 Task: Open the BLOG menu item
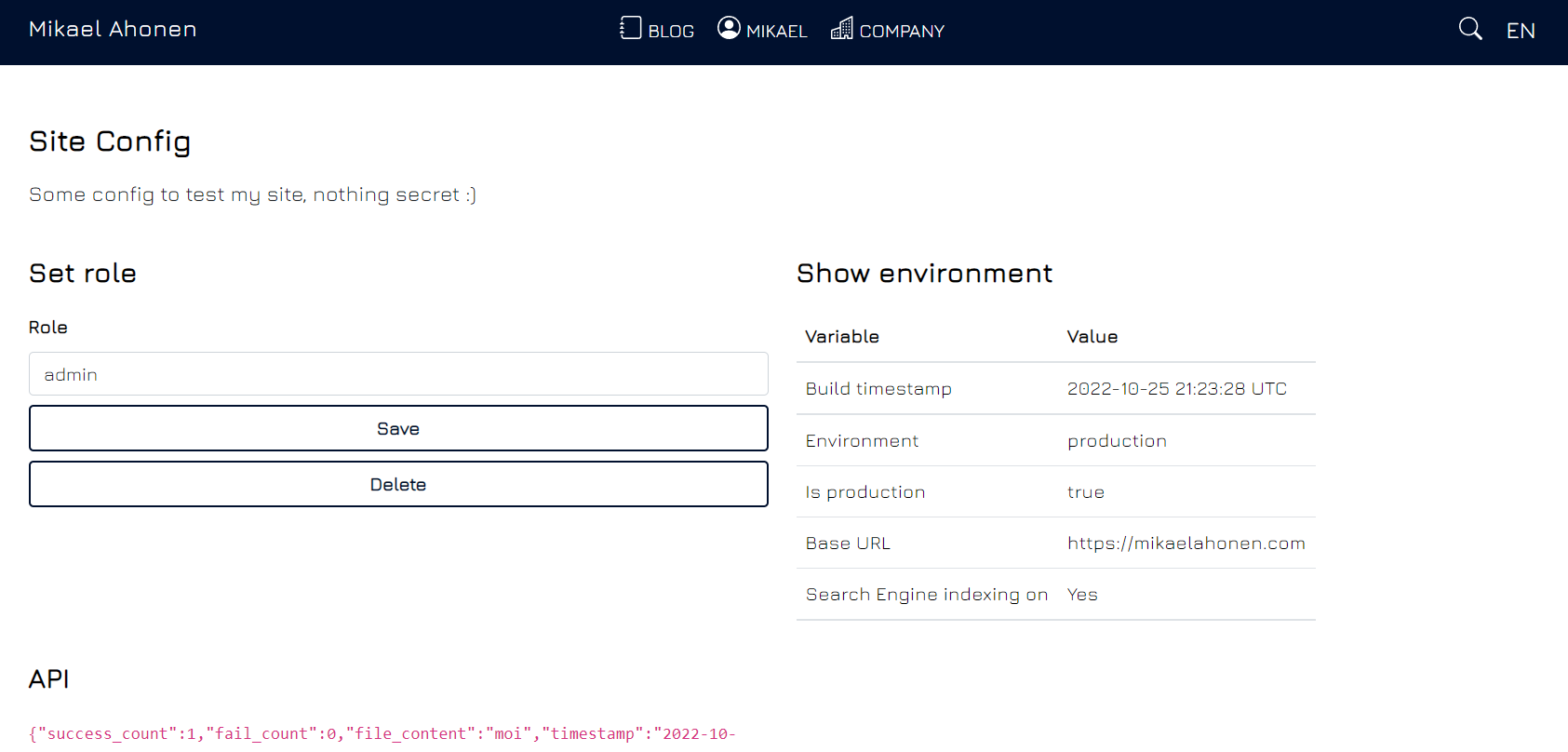(x=671, y=32)
